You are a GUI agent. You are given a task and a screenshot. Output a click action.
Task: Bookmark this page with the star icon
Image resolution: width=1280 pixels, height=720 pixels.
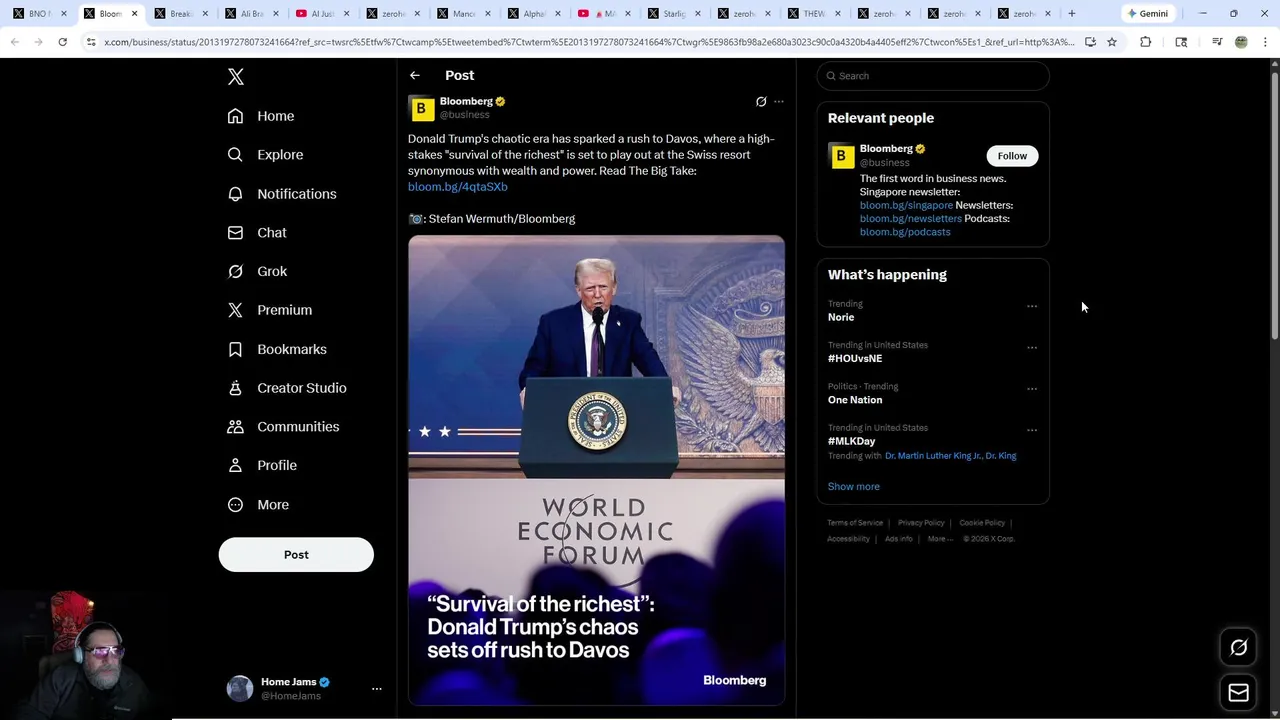click(x=1111, y=42)
